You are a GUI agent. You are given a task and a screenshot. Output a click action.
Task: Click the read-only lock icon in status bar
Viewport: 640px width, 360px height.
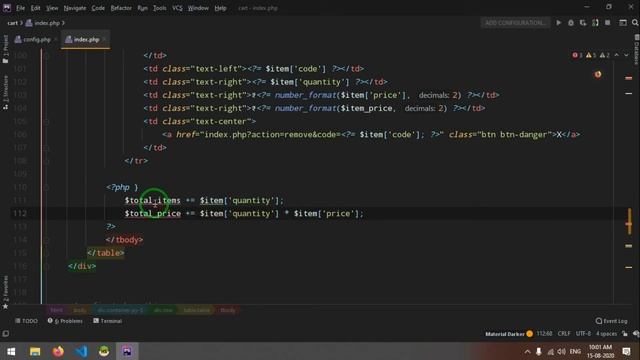tap(625, 333)
